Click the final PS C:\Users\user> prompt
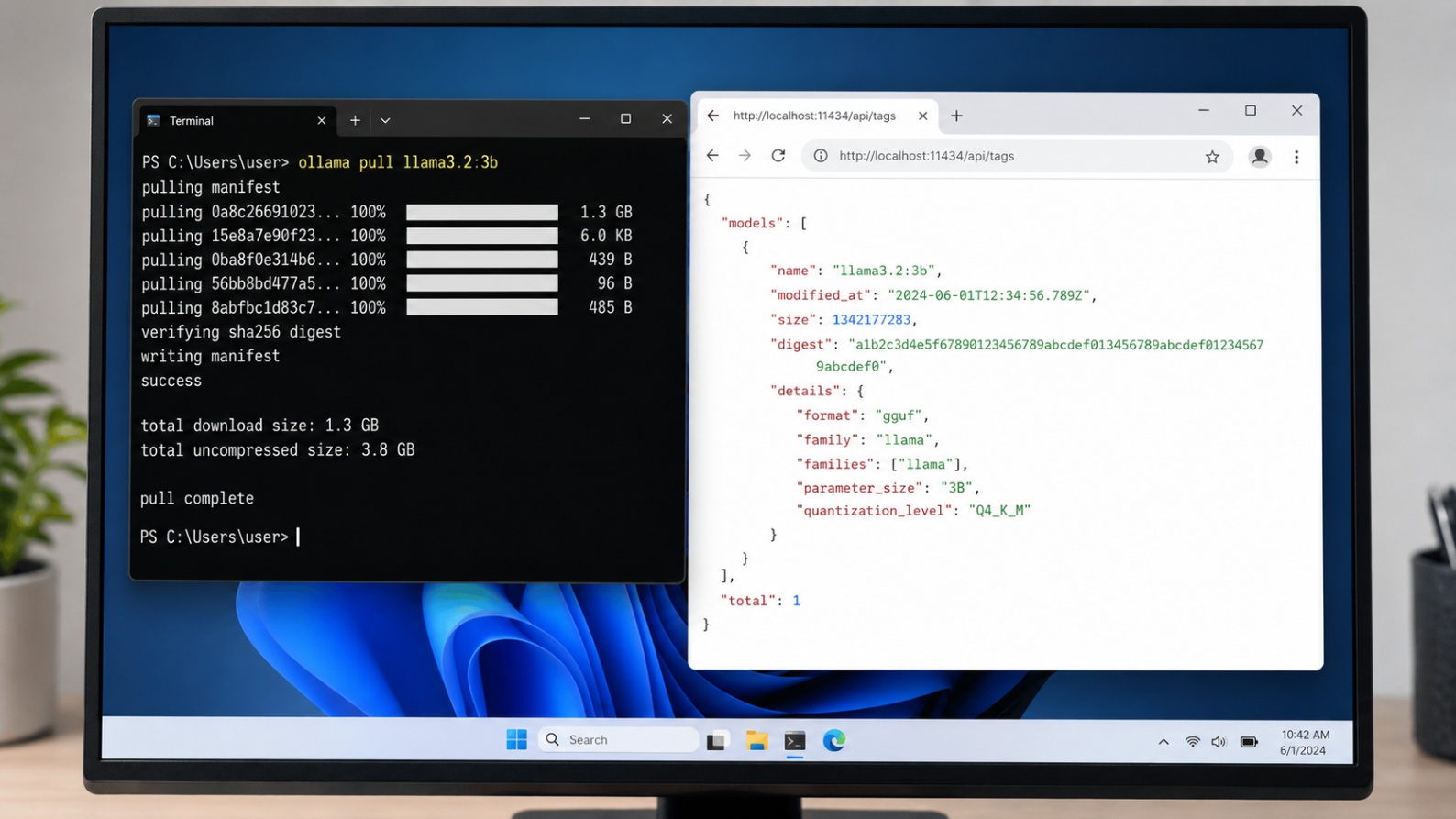 coord(215,537)
